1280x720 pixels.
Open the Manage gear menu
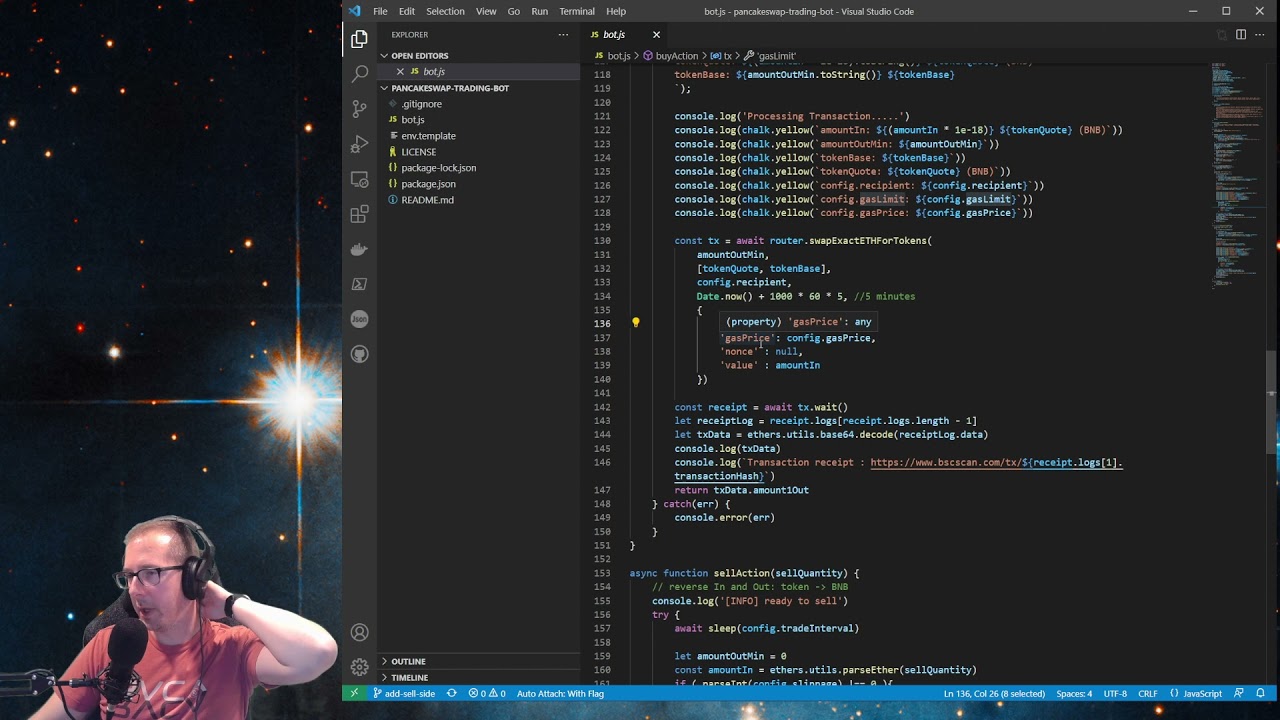click(360, 667)
